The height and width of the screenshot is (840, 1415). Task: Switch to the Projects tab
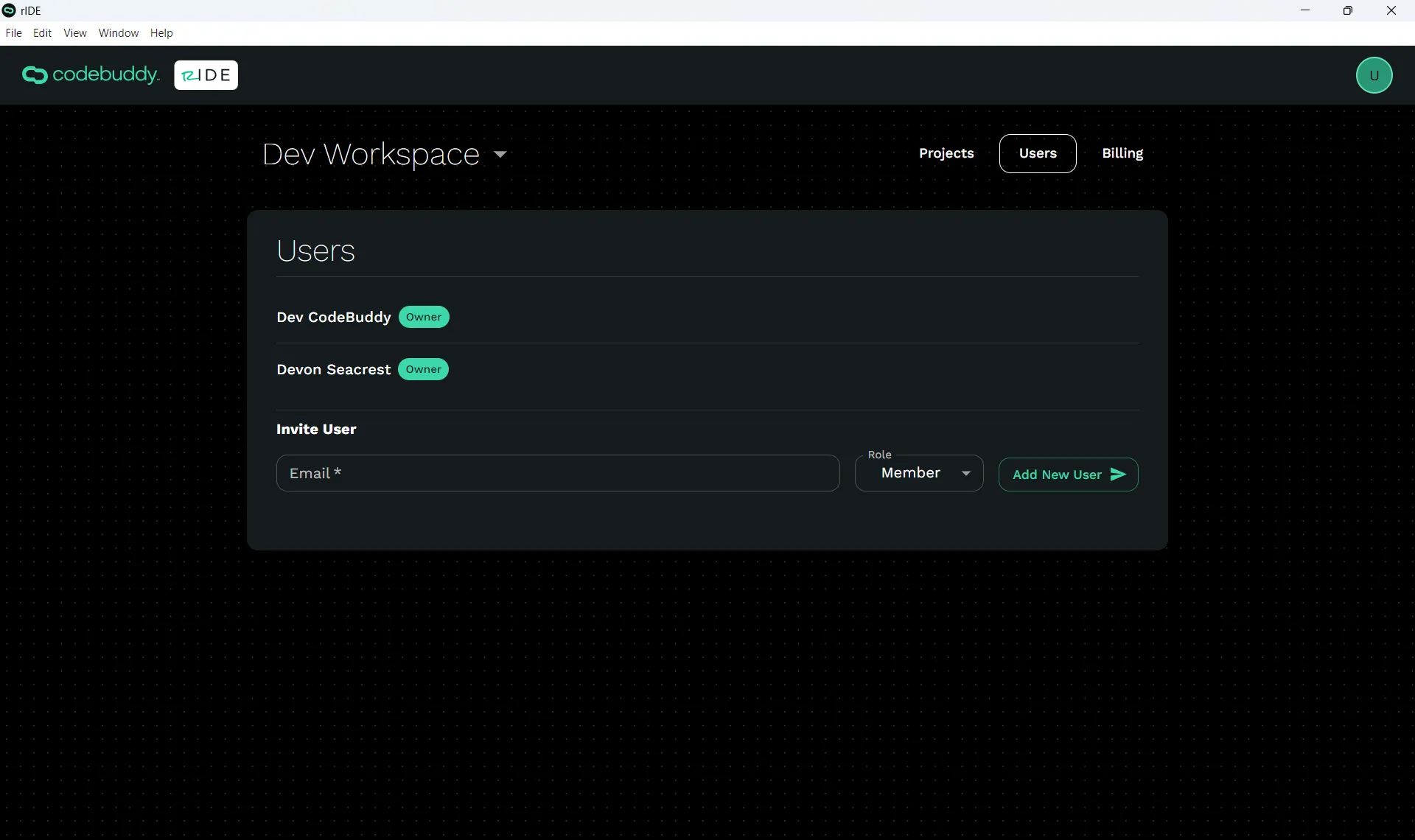click(946, 153)
